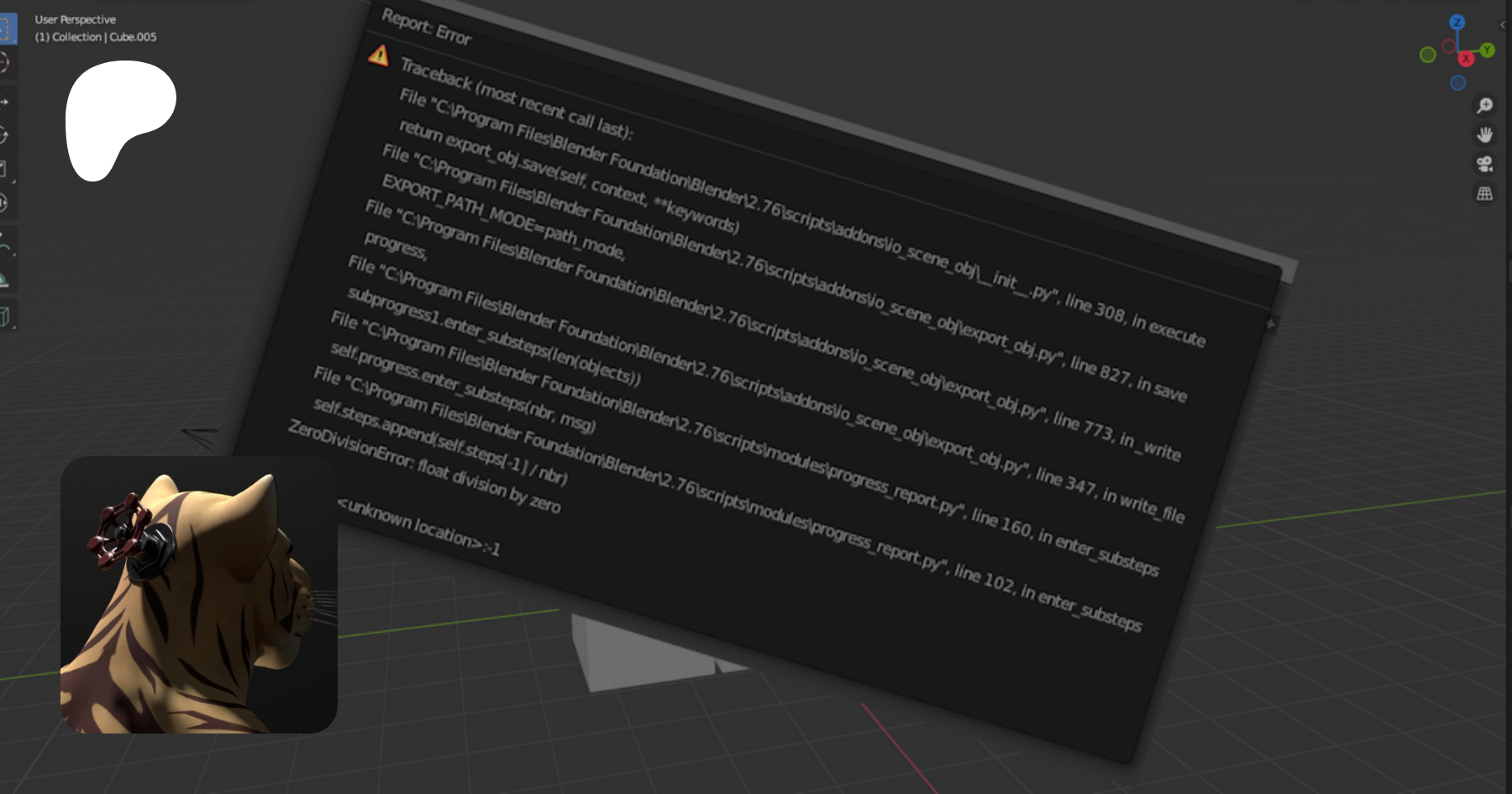The image size is (1512, 794).
Task: Snap view to red X axis
Action: (x=1467, y=59)
